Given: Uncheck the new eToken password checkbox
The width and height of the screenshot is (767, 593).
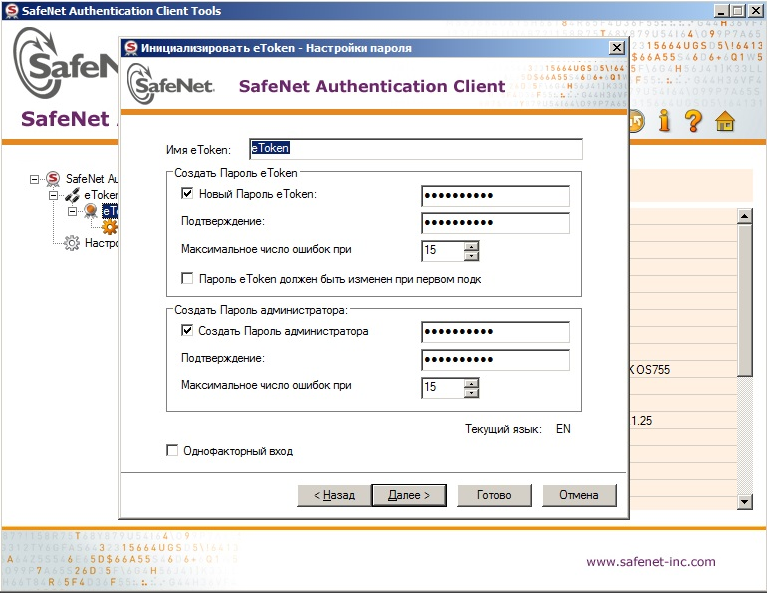Looking at the screenshot, I should (187, 194).
